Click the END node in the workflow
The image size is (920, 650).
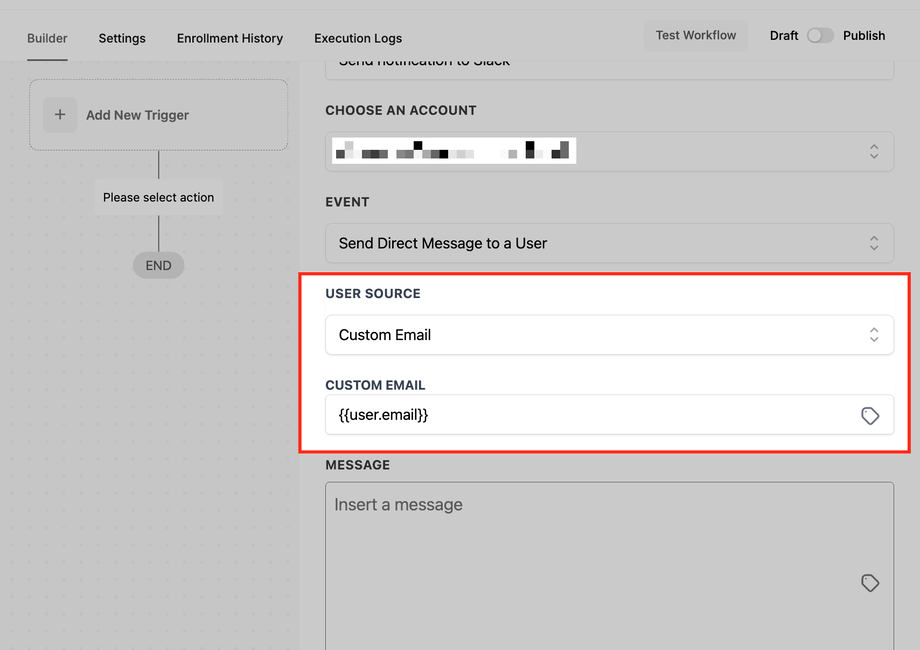[158, 266]
